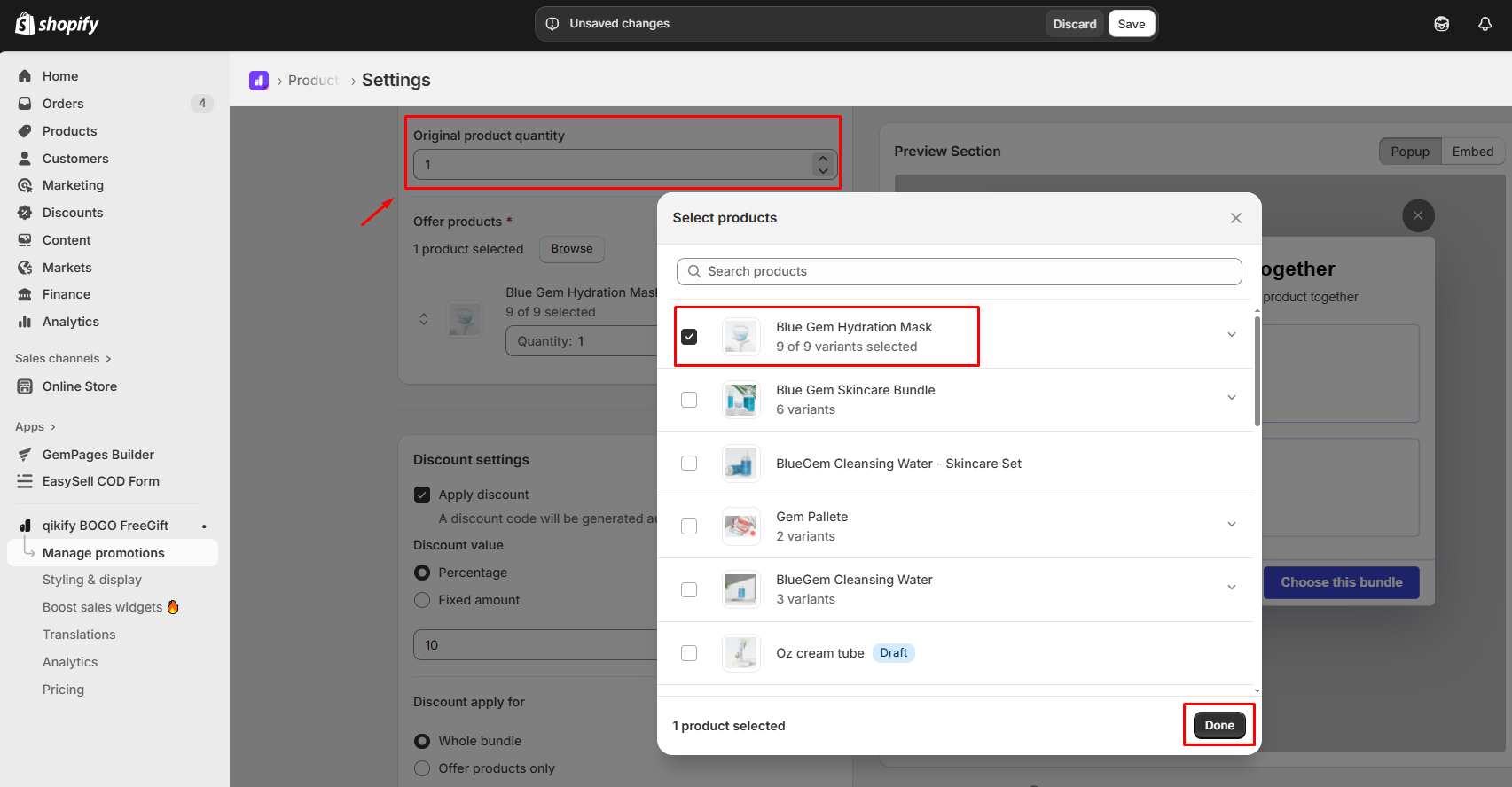Save the unsaved changes

(1131, 24)
